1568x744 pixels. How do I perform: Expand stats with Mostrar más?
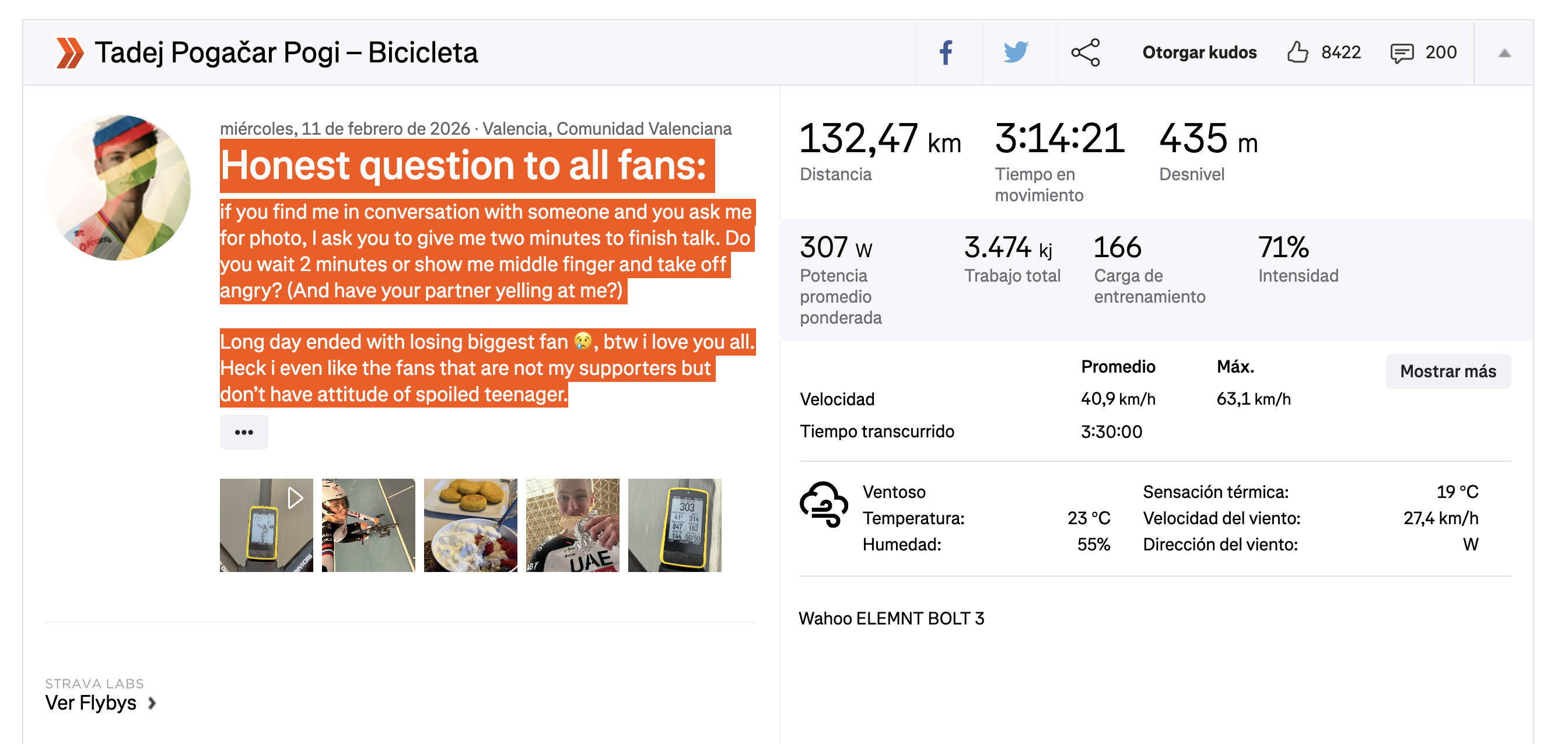(x=1447, y=371)
